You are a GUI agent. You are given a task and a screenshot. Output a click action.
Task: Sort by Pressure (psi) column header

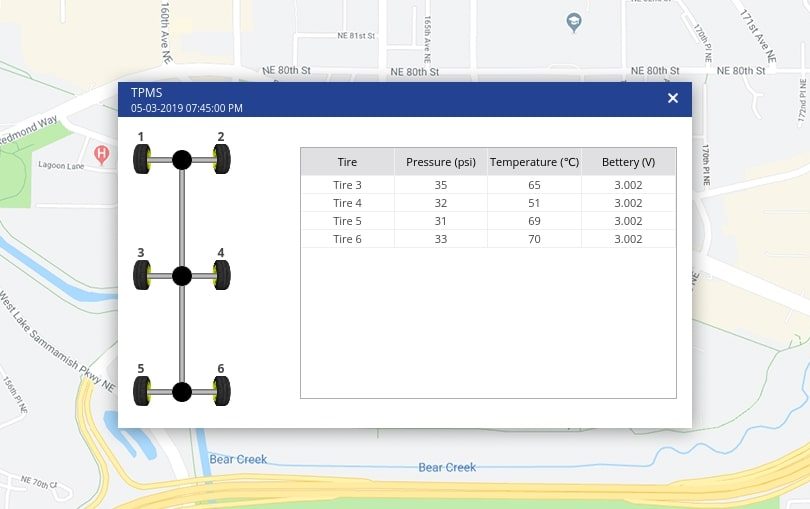[440, 162]
